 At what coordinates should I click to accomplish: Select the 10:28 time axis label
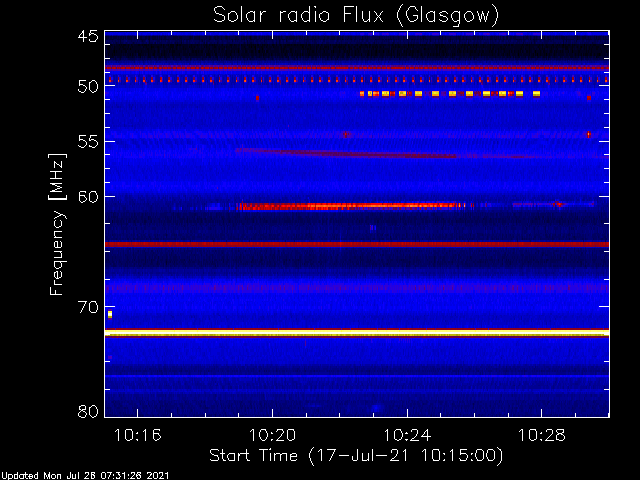(542, 435)
